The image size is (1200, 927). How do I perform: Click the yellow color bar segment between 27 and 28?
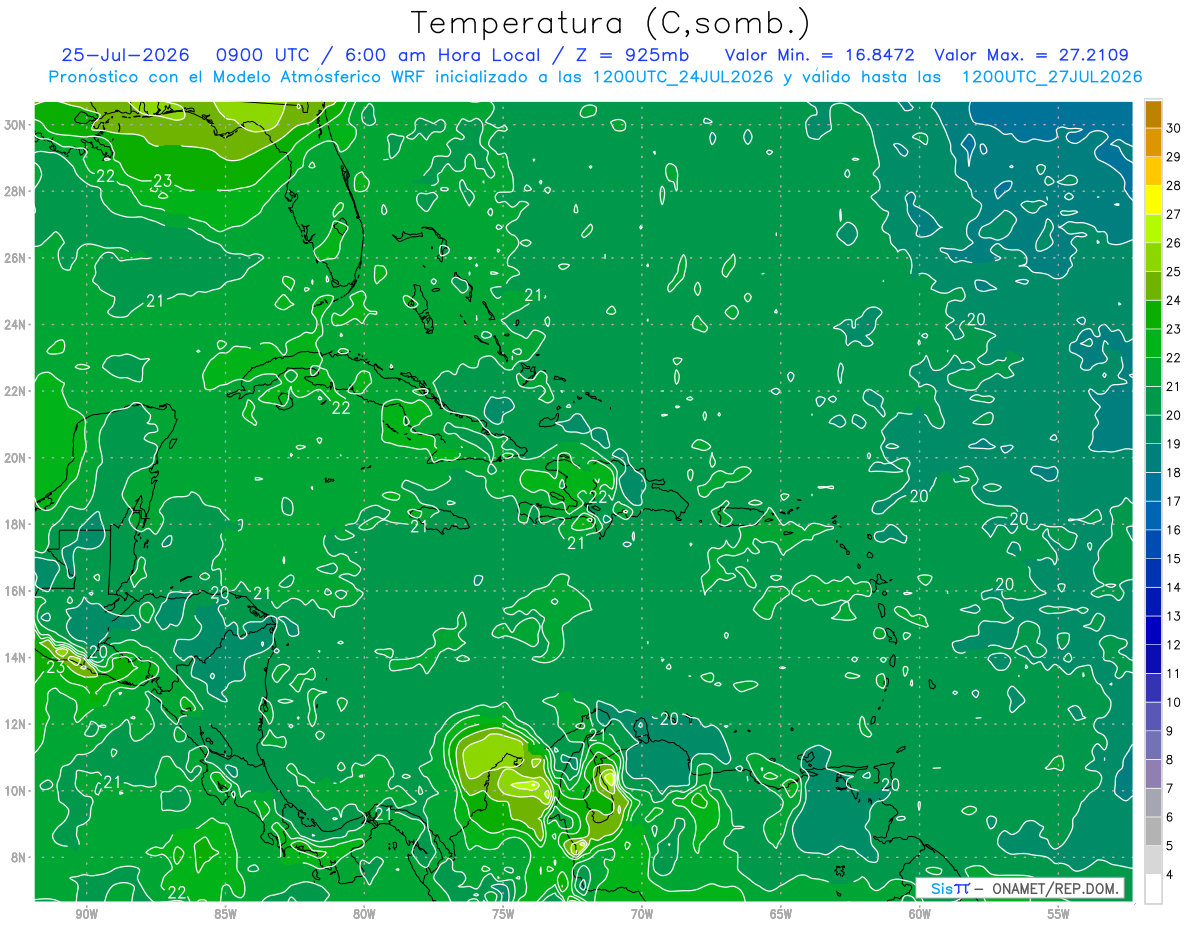click(1153, 199)
